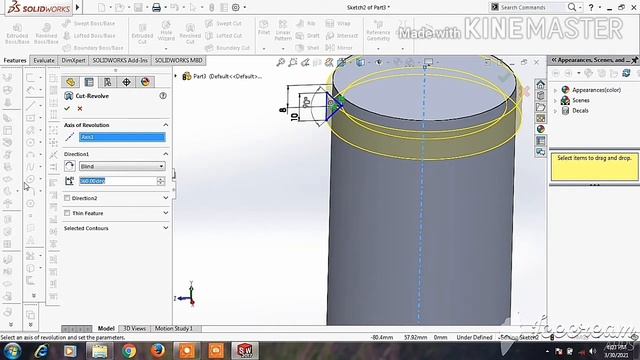The height and width of the screenshot is (360, 640).
Task: Open SOLIDWORKS Resources home icon in task pane
Action: coord(540,84)
